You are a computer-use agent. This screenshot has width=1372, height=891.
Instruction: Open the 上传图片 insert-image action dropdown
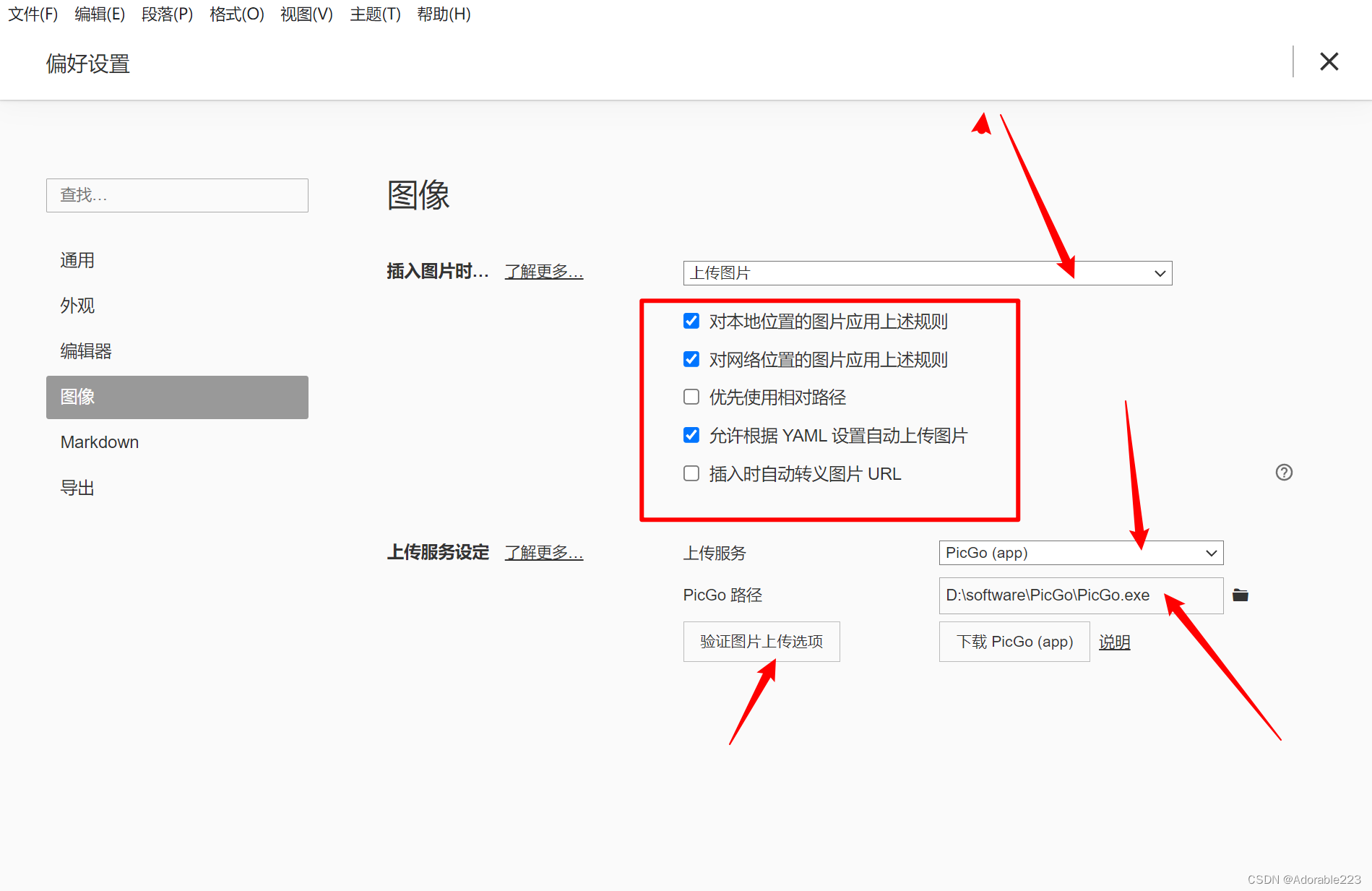[928, 273]
